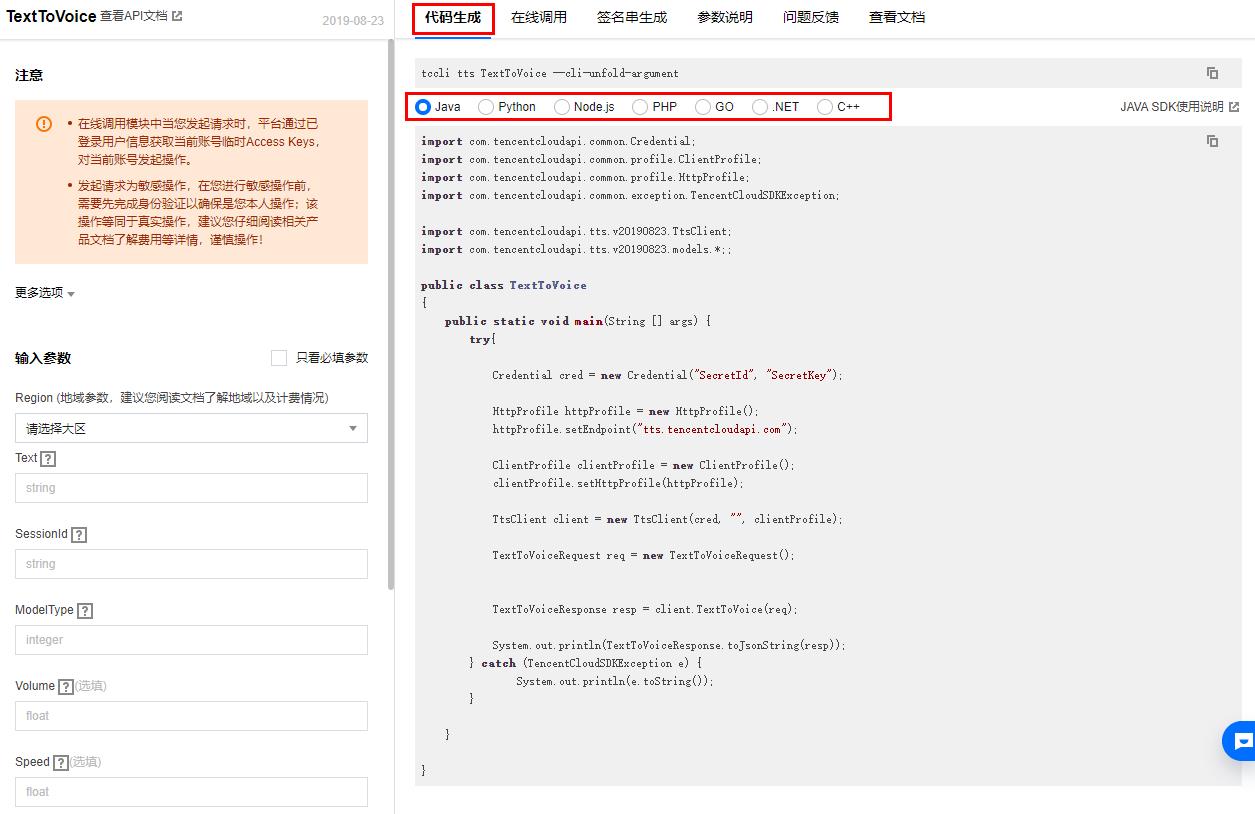Switch to 签名串生成 tab
Screen dimensions: 1255x814
(x=632, y=17)
